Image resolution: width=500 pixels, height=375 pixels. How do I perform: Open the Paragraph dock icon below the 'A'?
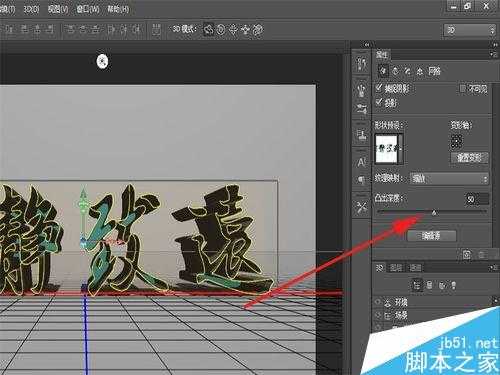[361, 180]
